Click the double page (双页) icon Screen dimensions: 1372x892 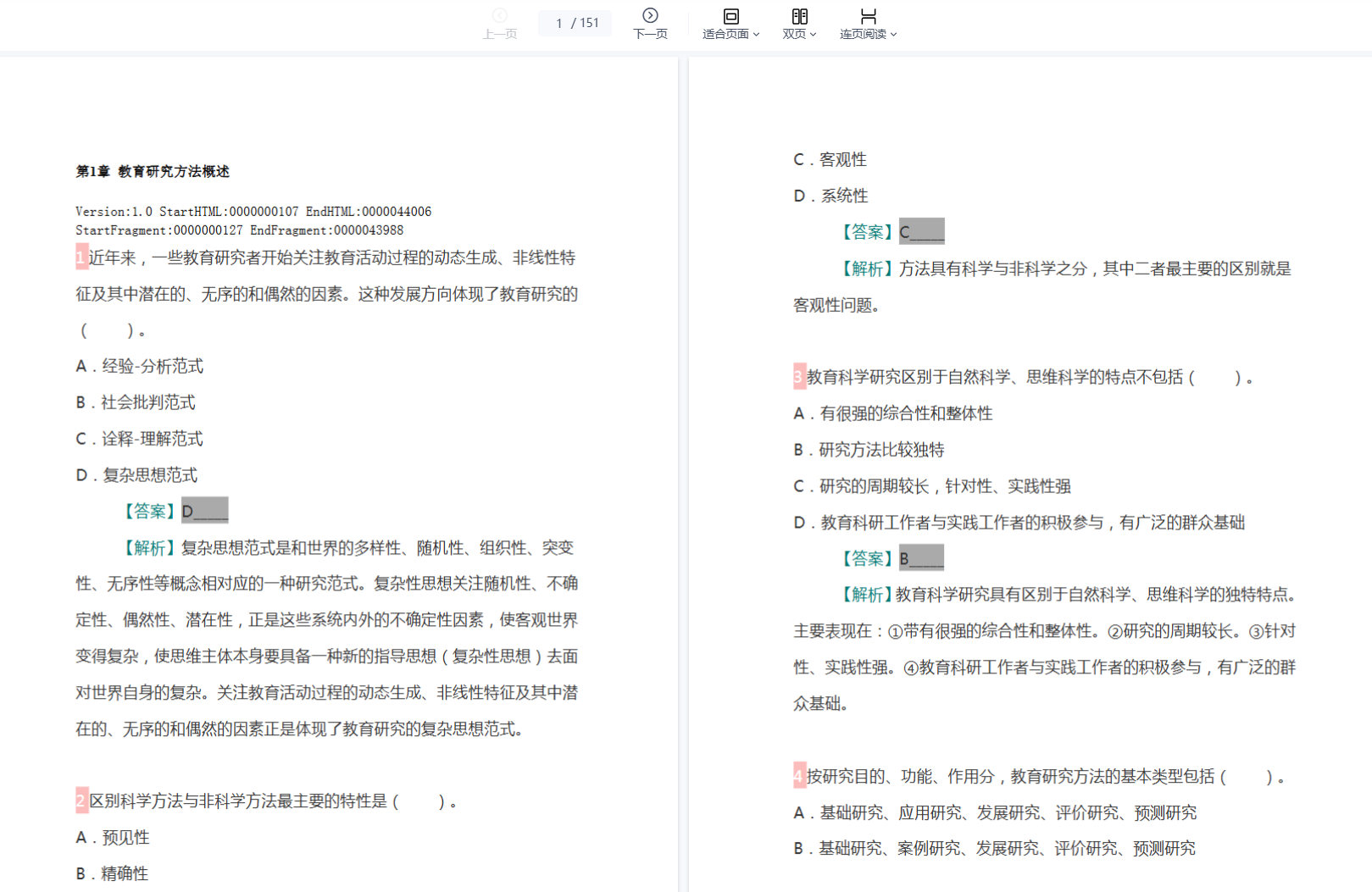(799, 16)
